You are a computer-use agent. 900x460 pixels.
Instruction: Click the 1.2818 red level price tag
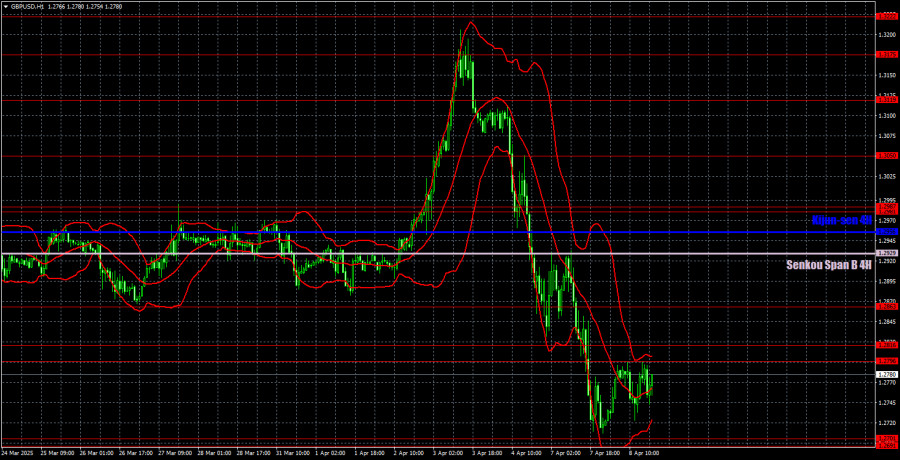click(887, 345)
